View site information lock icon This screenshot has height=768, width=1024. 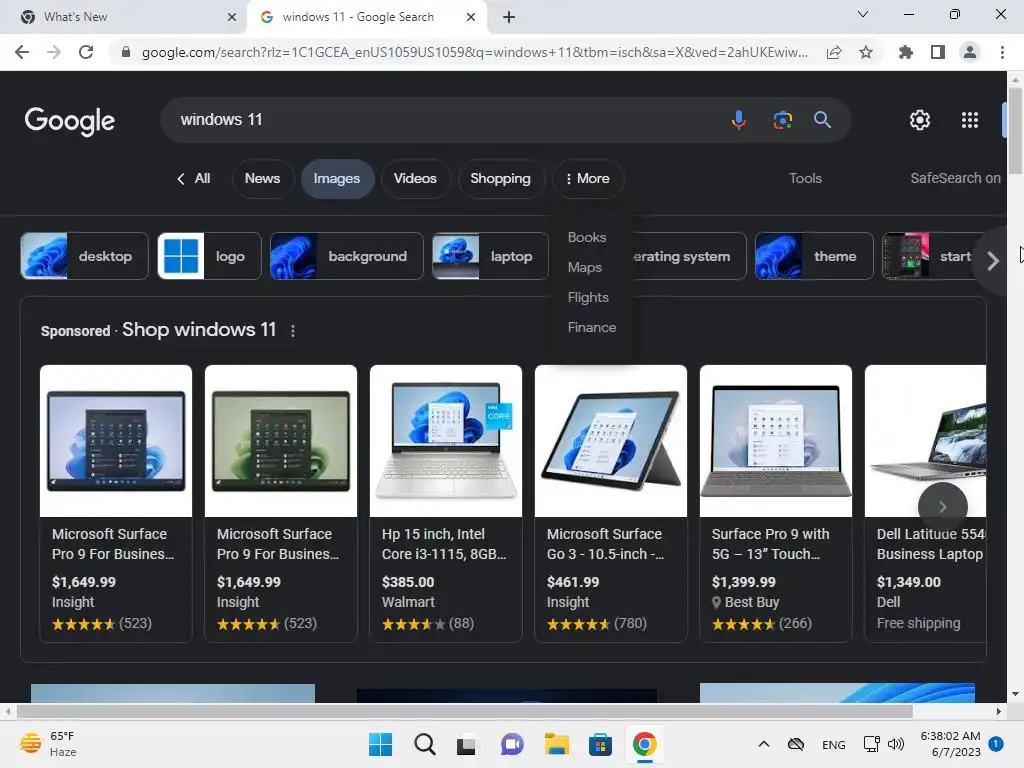126,52
